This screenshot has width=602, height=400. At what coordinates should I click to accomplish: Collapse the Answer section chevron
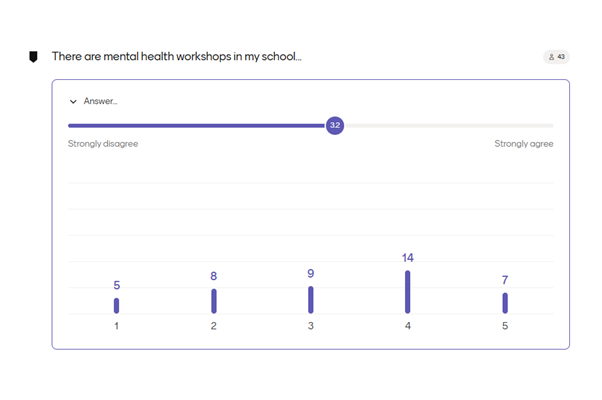(73, 101)
